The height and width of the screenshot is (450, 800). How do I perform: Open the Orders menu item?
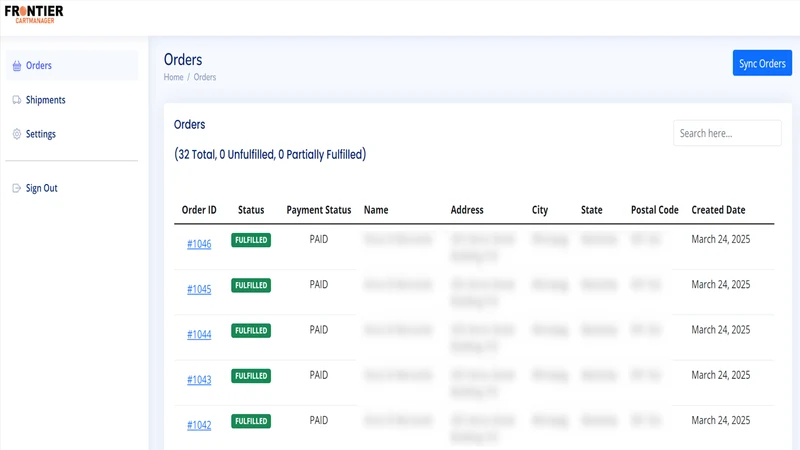[72, 65]
